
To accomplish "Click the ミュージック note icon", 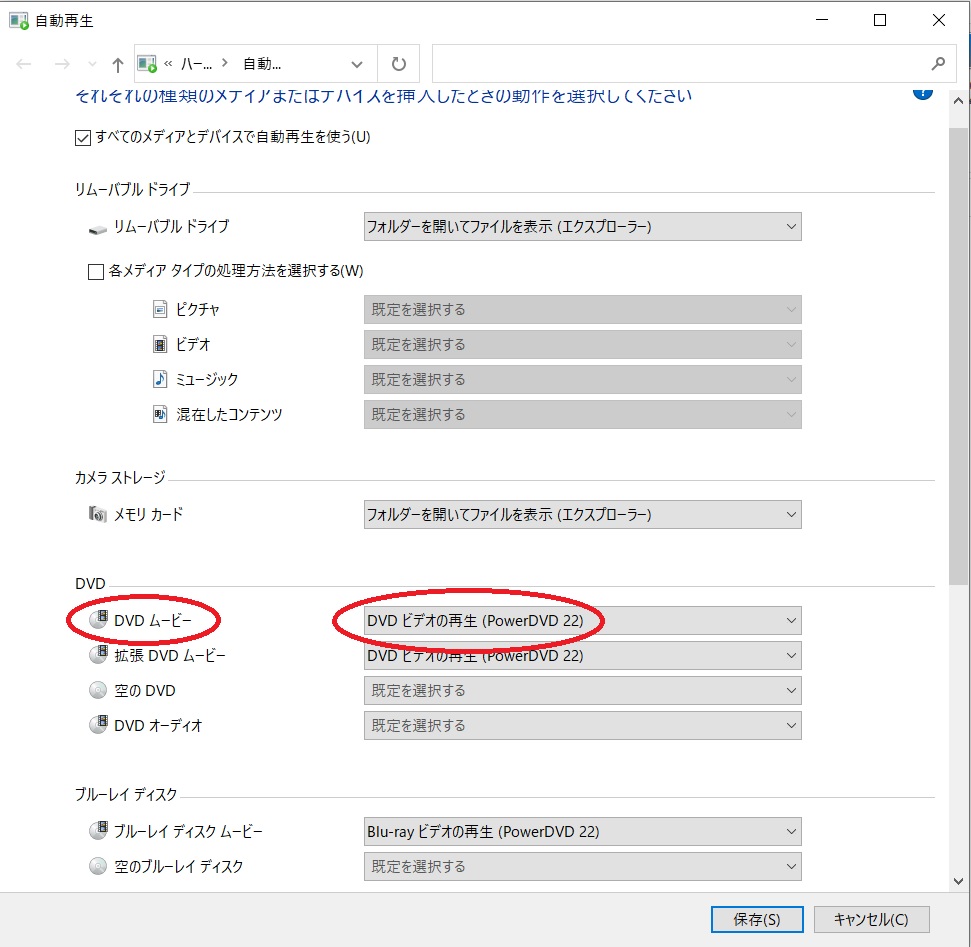I will point(160,379).
